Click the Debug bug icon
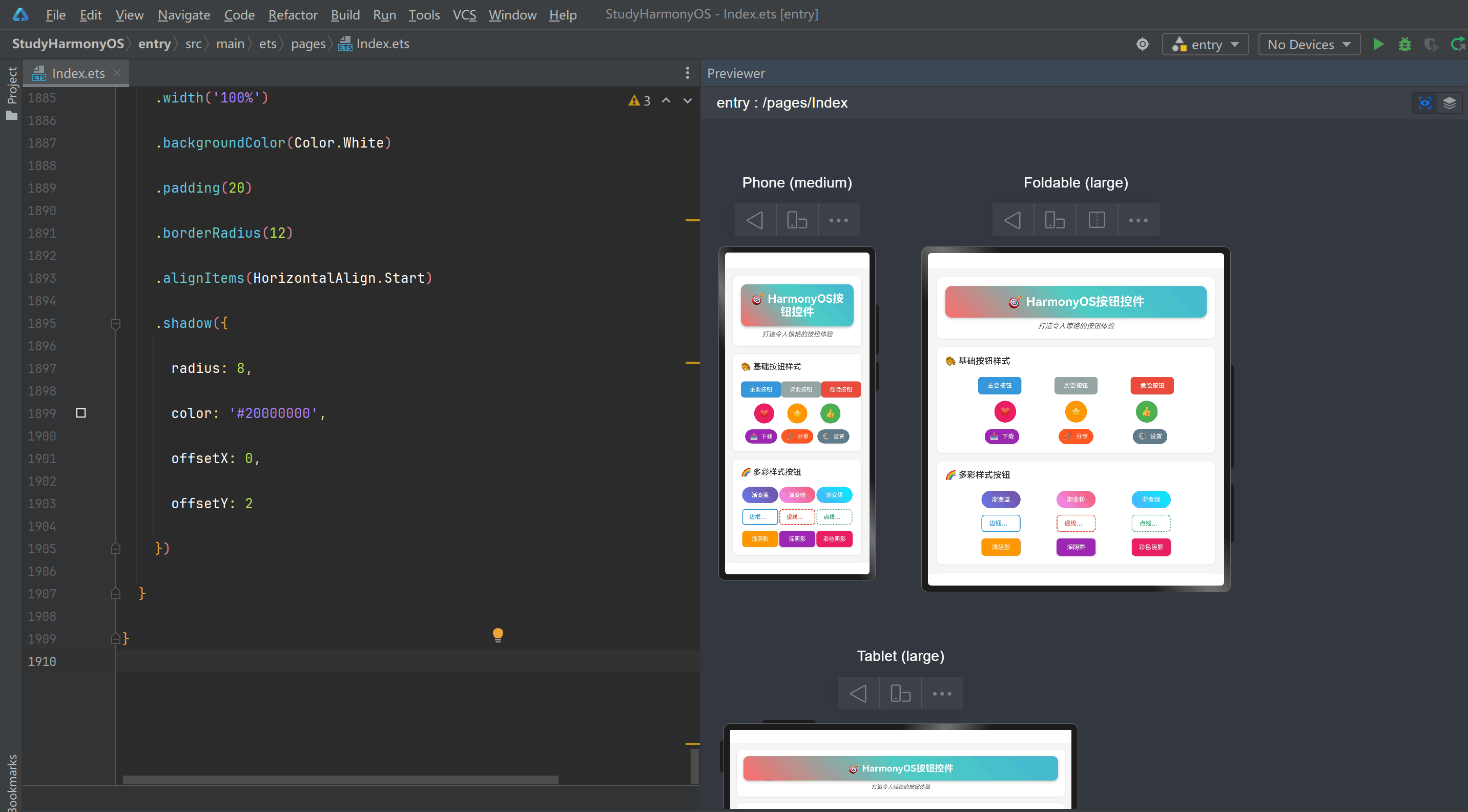The height and width of the screenshot is (812, 1468). click(x=1404, y=44)
